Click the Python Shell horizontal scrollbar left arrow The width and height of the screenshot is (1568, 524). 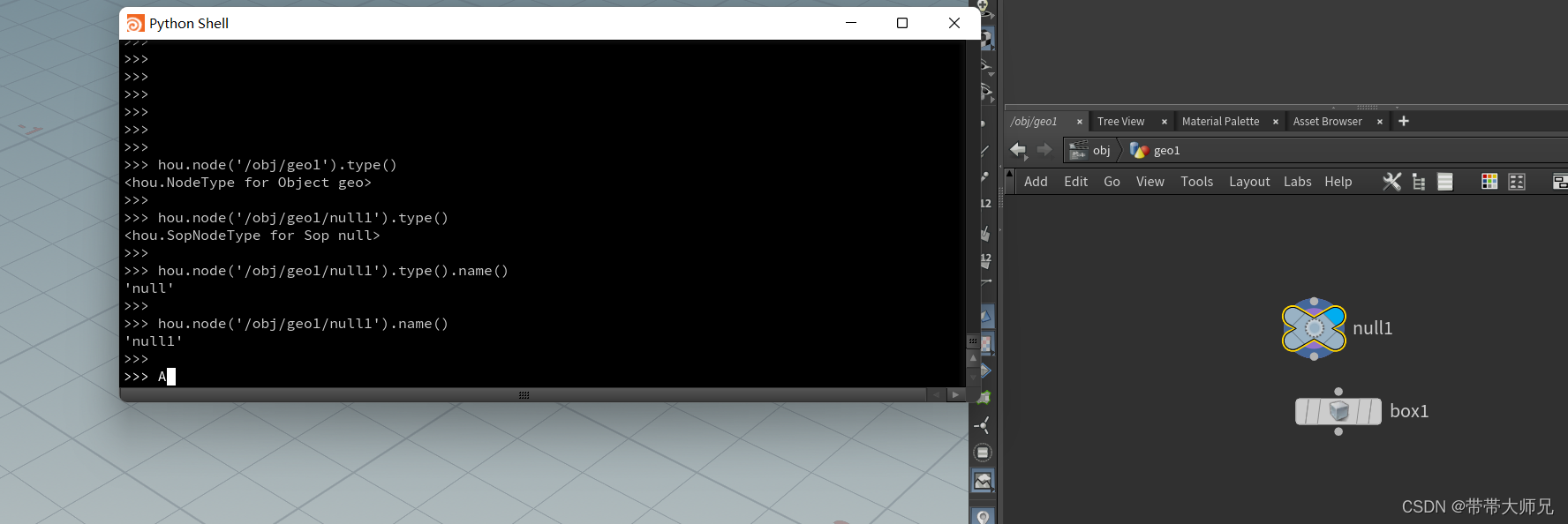tap(937, 394)
